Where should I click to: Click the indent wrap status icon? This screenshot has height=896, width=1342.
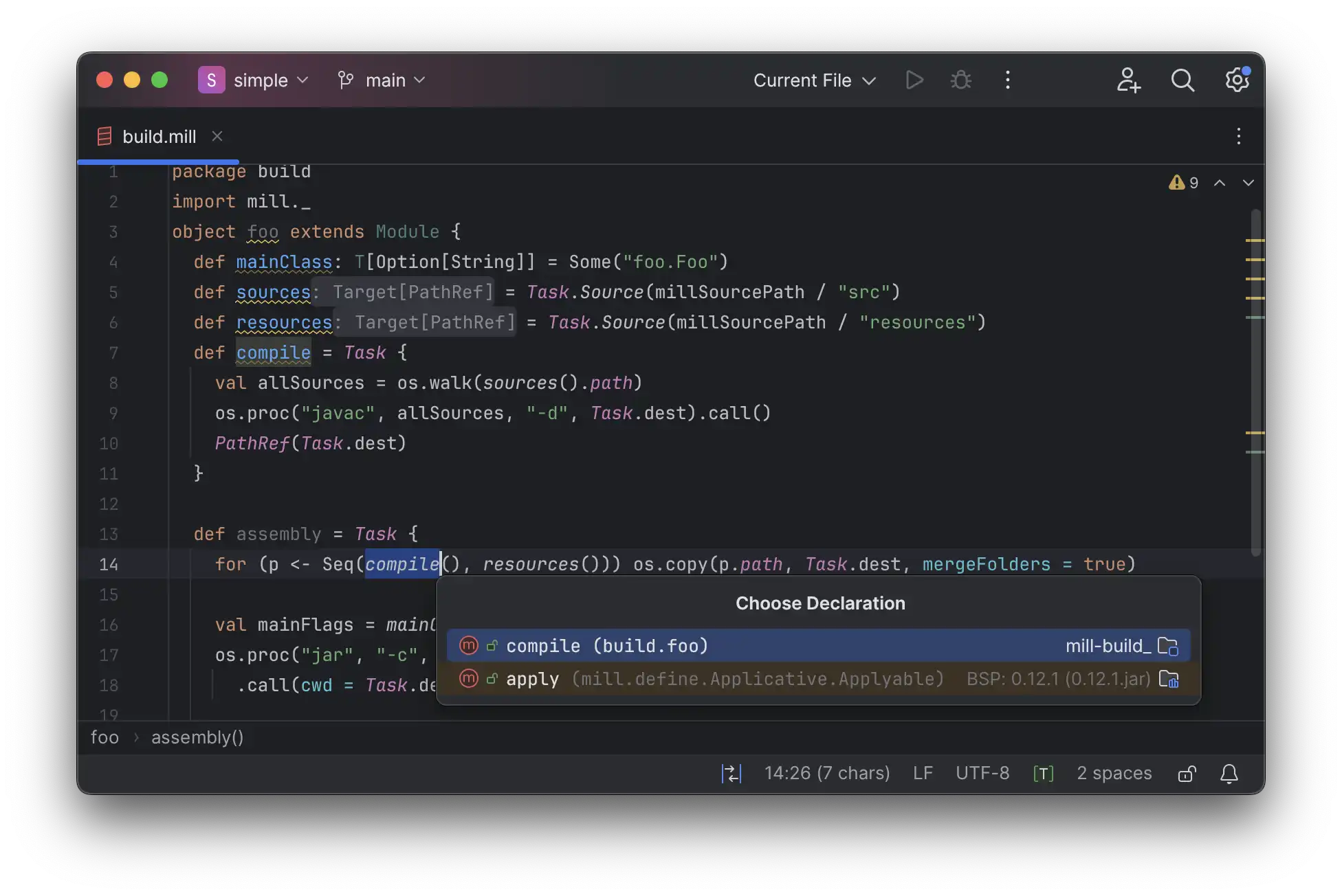(x=731, y=774)
